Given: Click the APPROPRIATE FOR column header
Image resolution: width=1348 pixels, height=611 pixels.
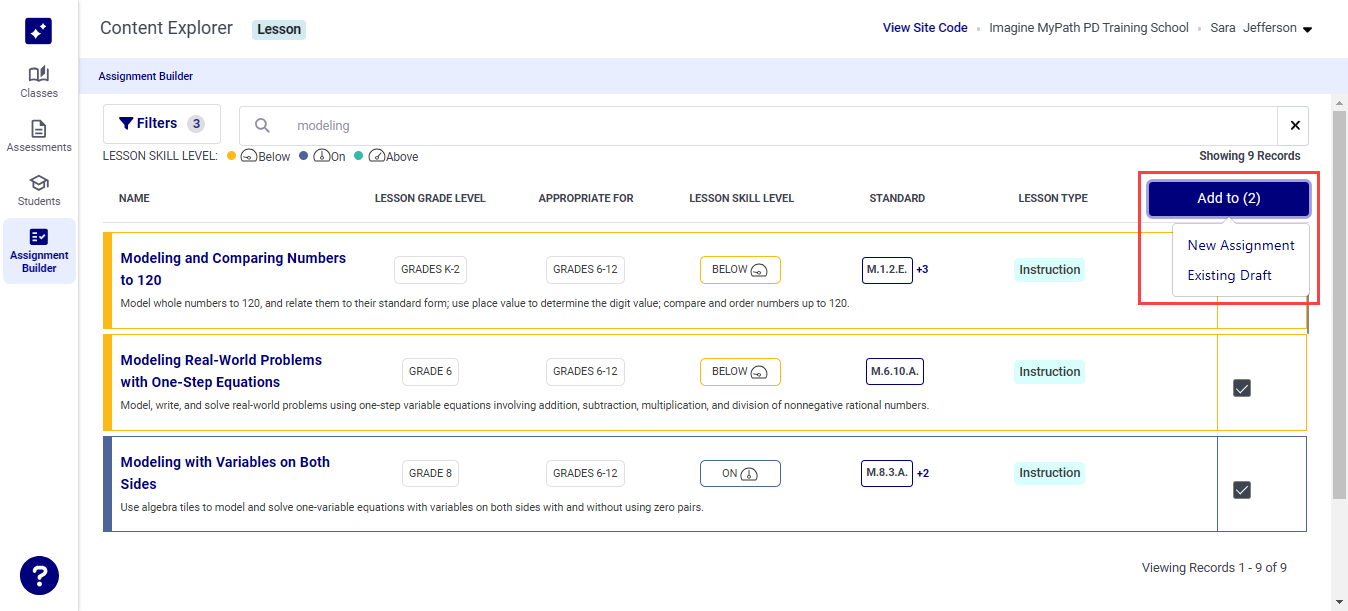Looking at the screenshot, I should point(586,198).
